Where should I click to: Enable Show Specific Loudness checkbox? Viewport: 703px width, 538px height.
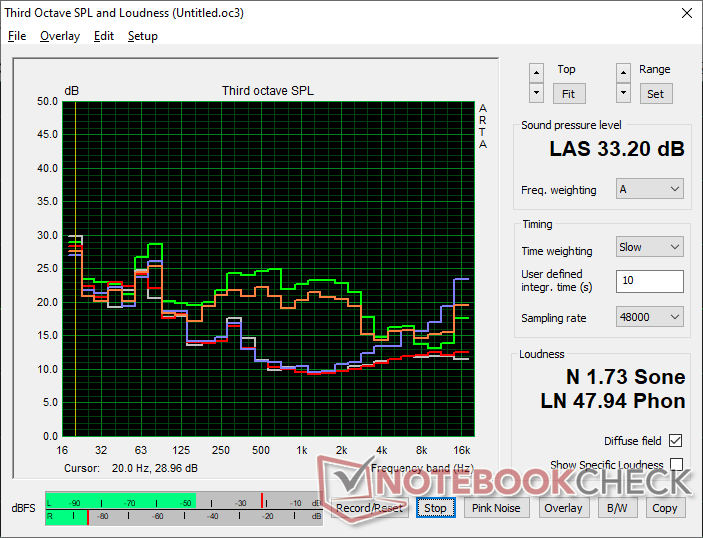676,465
